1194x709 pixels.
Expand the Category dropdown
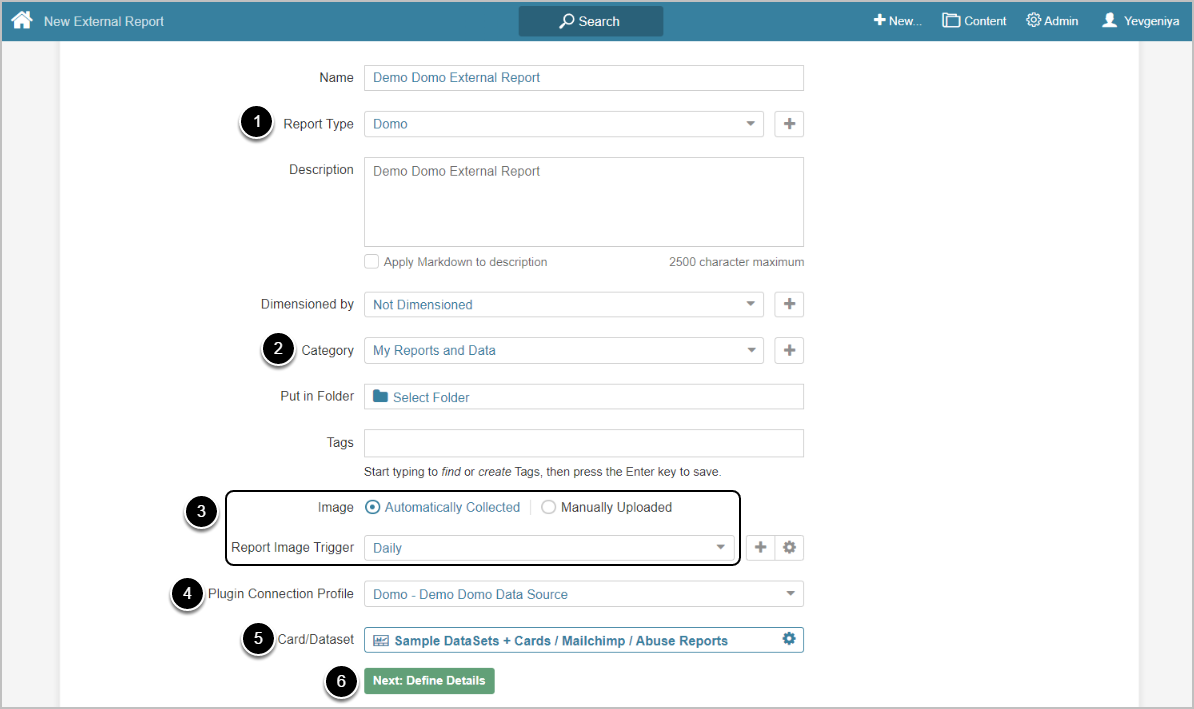tap(563, 351)
